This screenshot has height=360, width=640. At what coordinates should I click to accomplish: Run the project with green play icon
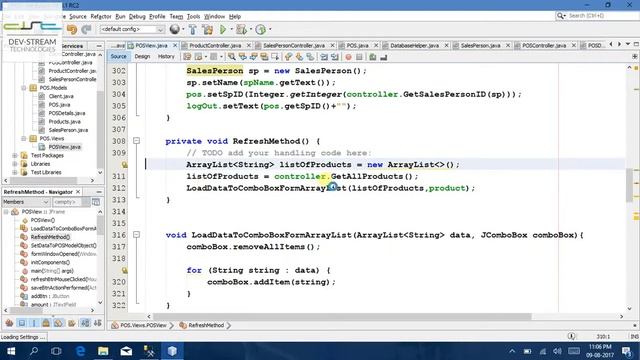pos(223,29)
